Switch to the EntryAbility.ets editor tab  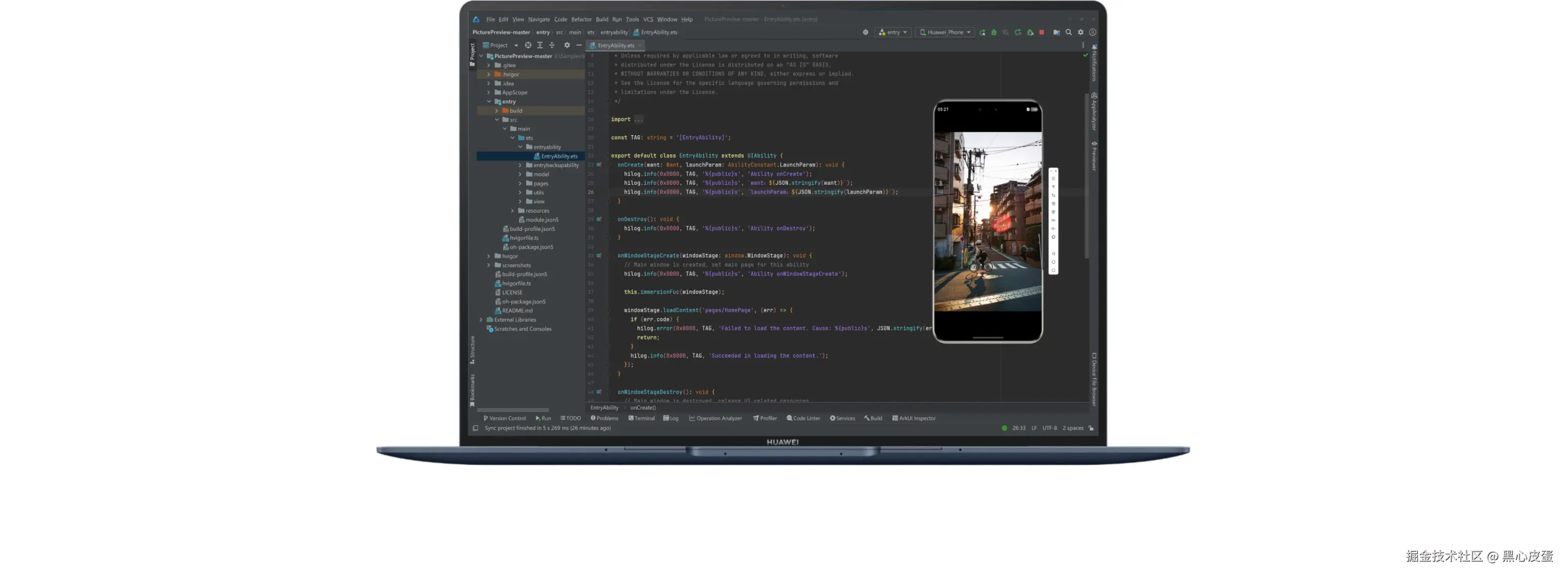click(x=615, y=46)
